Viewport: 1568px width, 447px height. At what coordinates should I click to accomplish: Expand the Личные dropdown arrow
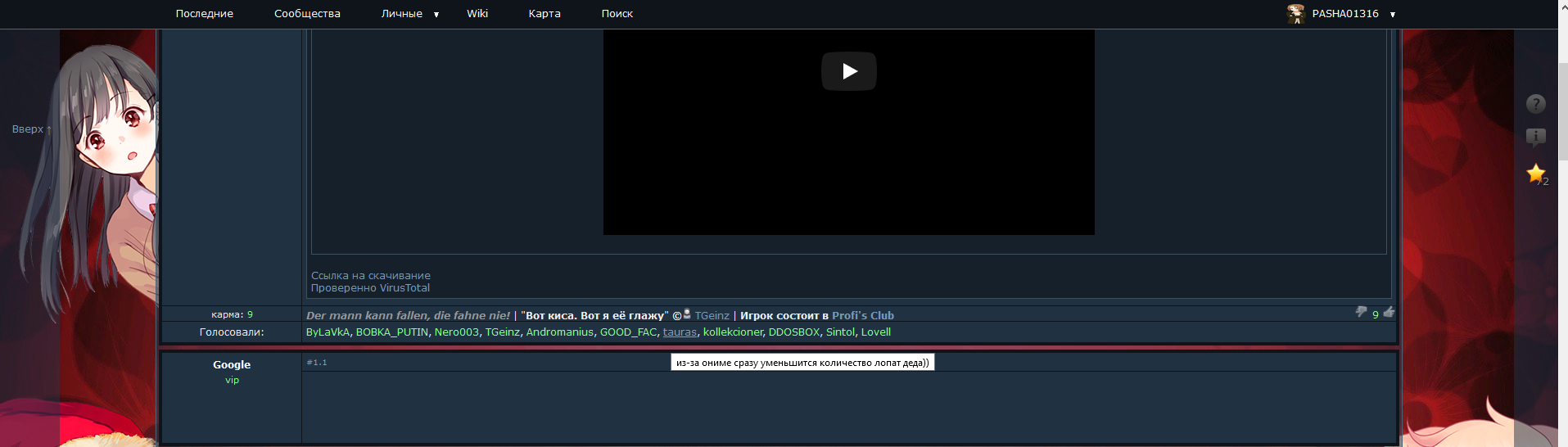pyautogui.click(x=436, y=15)
